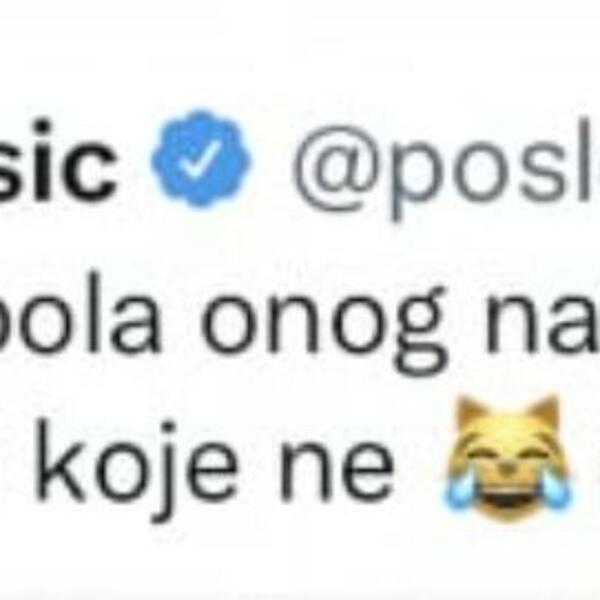
Task: Click the blue verified badge
Action: pyautogui.click(x=201, y=160)
